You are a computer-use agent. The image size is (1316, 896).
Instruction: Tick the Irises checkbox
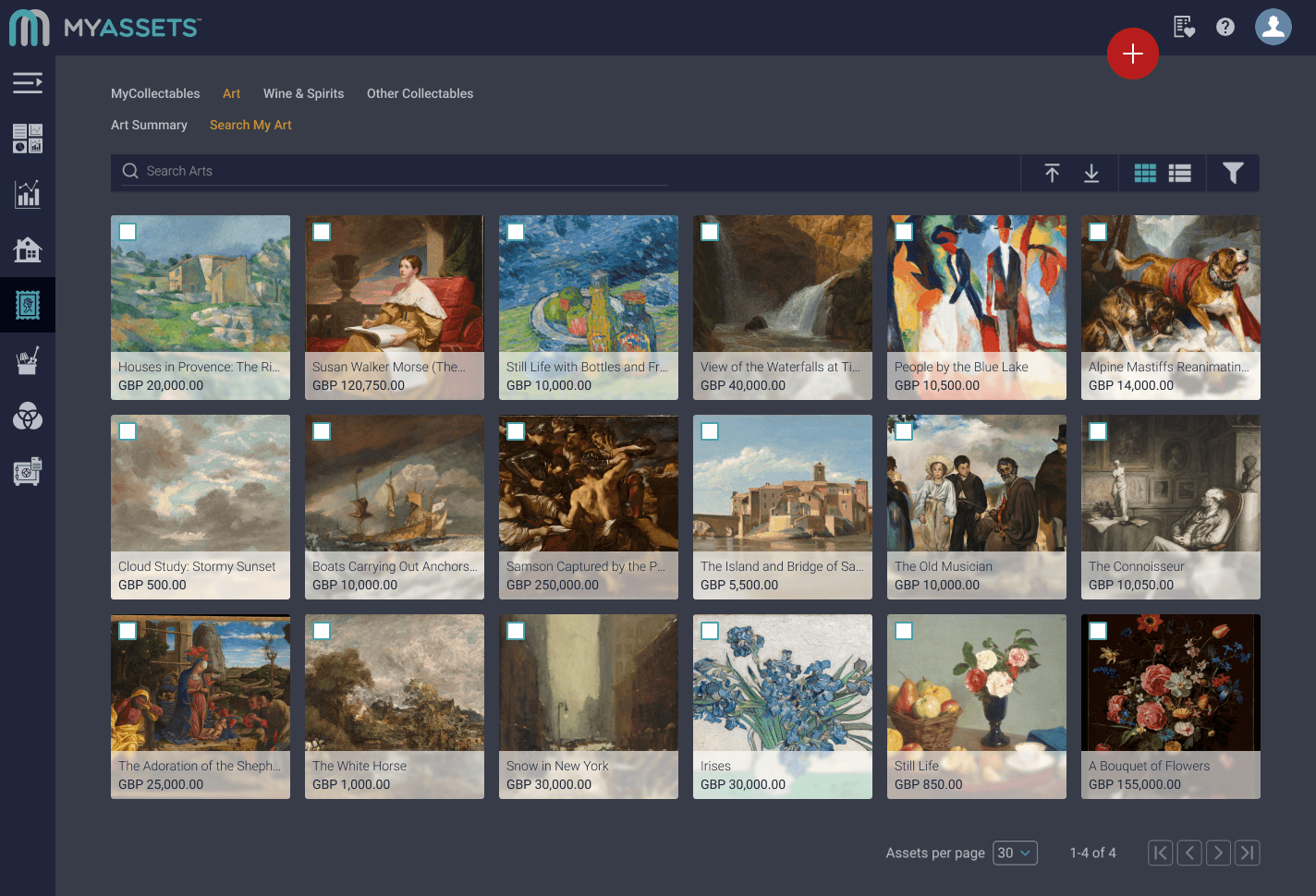pos(710,631)
